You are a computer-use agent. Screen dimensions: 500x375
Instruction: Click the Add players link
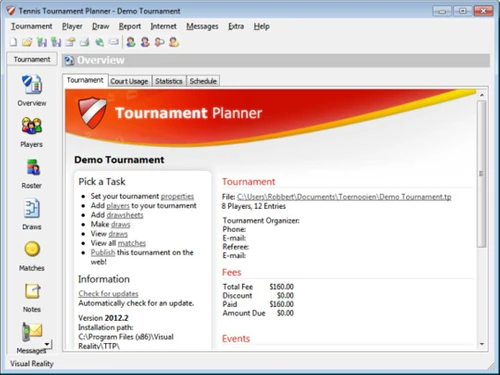(118, 206)
